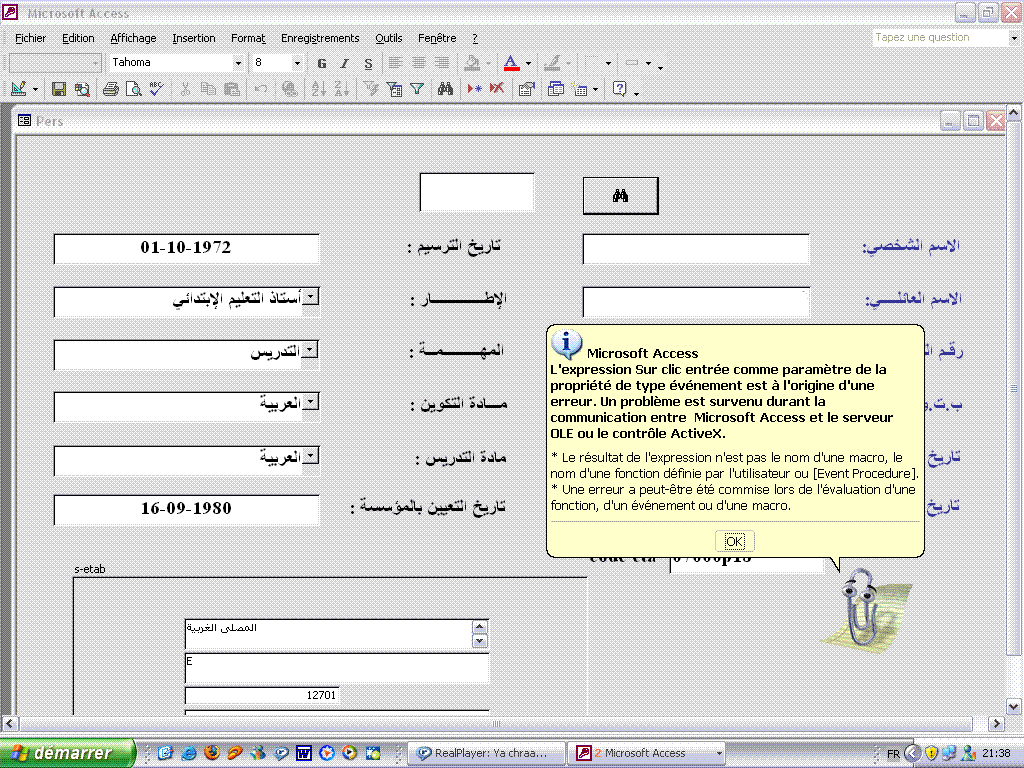
Task: Click the date field showing 01-10-1972
Action: point(186,248)
